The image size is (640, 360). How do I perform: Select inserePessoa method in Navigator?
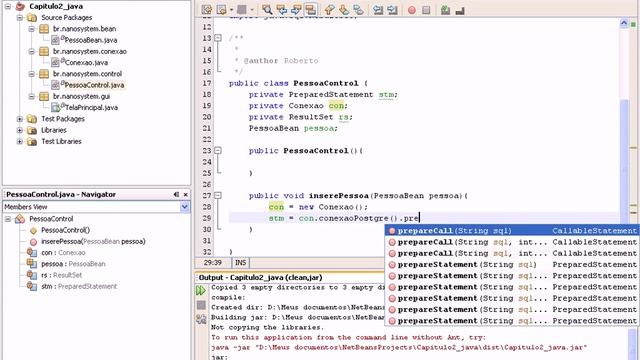point(93,241)
